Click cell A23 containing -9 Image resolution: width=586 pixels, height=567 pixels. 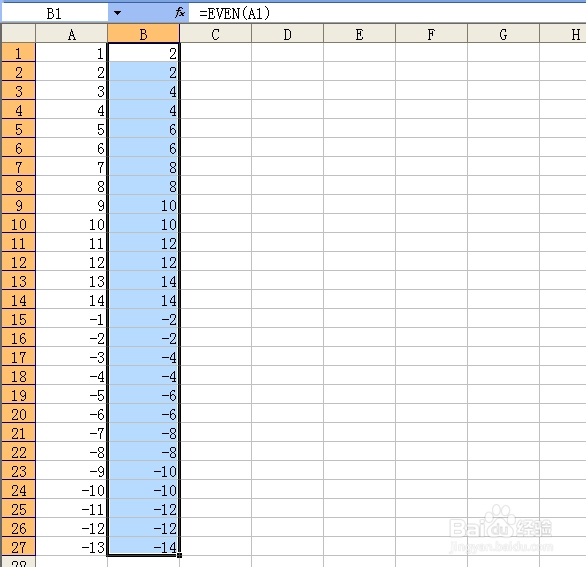point(71,471)
